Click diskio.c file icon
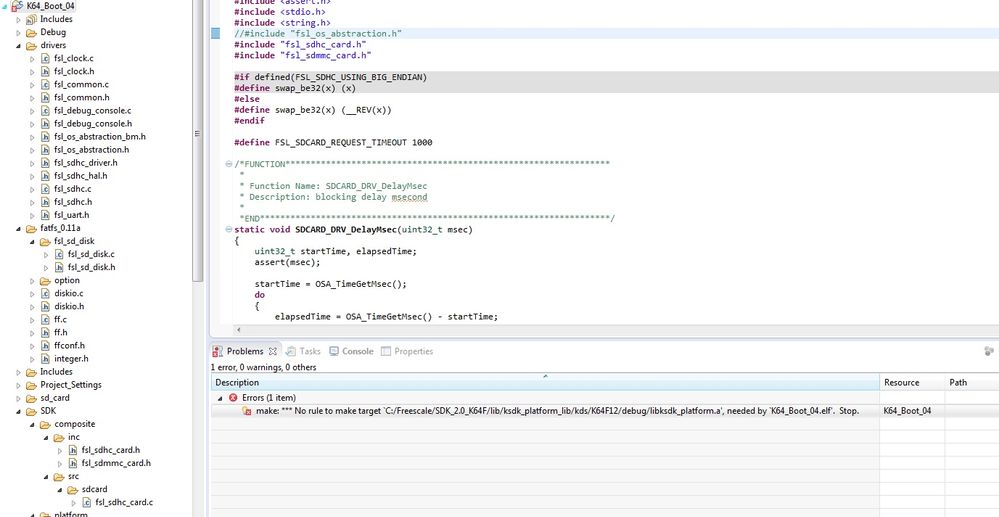The height and width of the screenshot is (517, 999). [45, 294]
